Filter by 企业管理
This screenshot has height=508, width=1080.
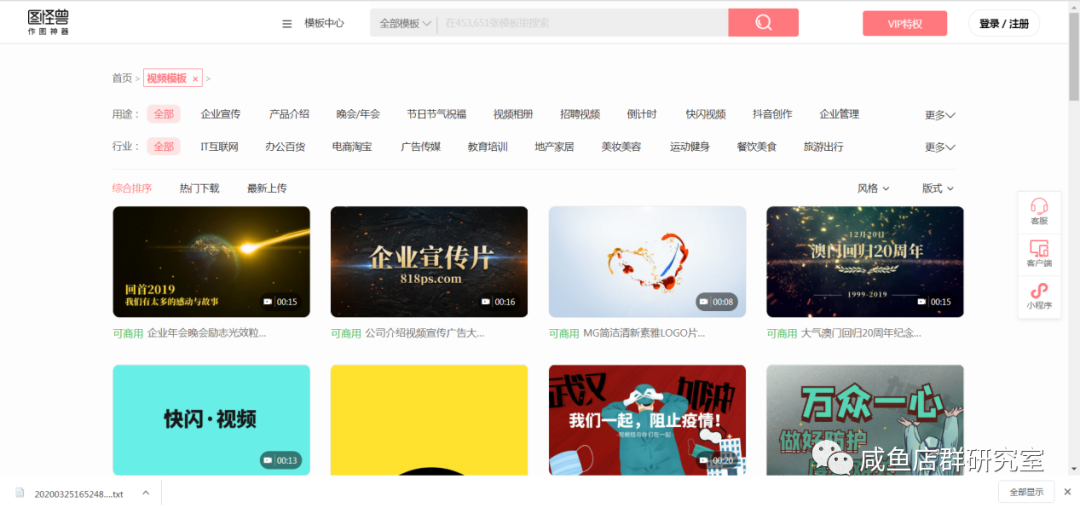point(839,114)
